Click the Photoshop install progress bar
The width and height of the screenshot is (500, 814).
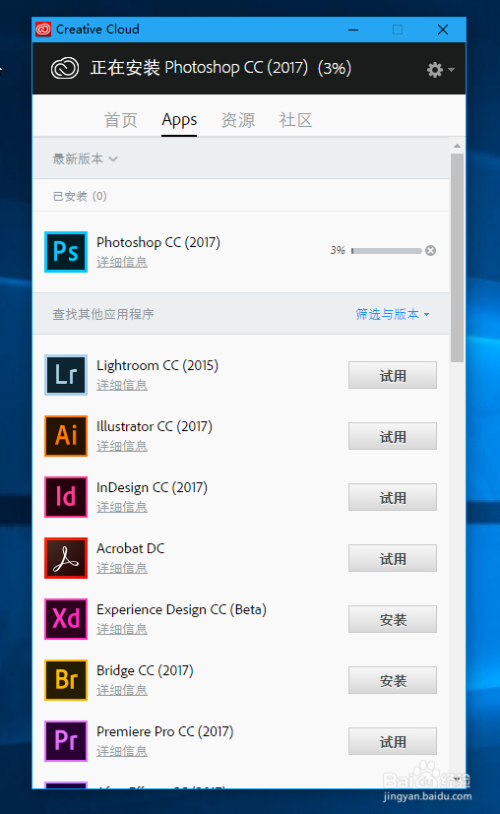pyautogui.click(x=386, y=251)
